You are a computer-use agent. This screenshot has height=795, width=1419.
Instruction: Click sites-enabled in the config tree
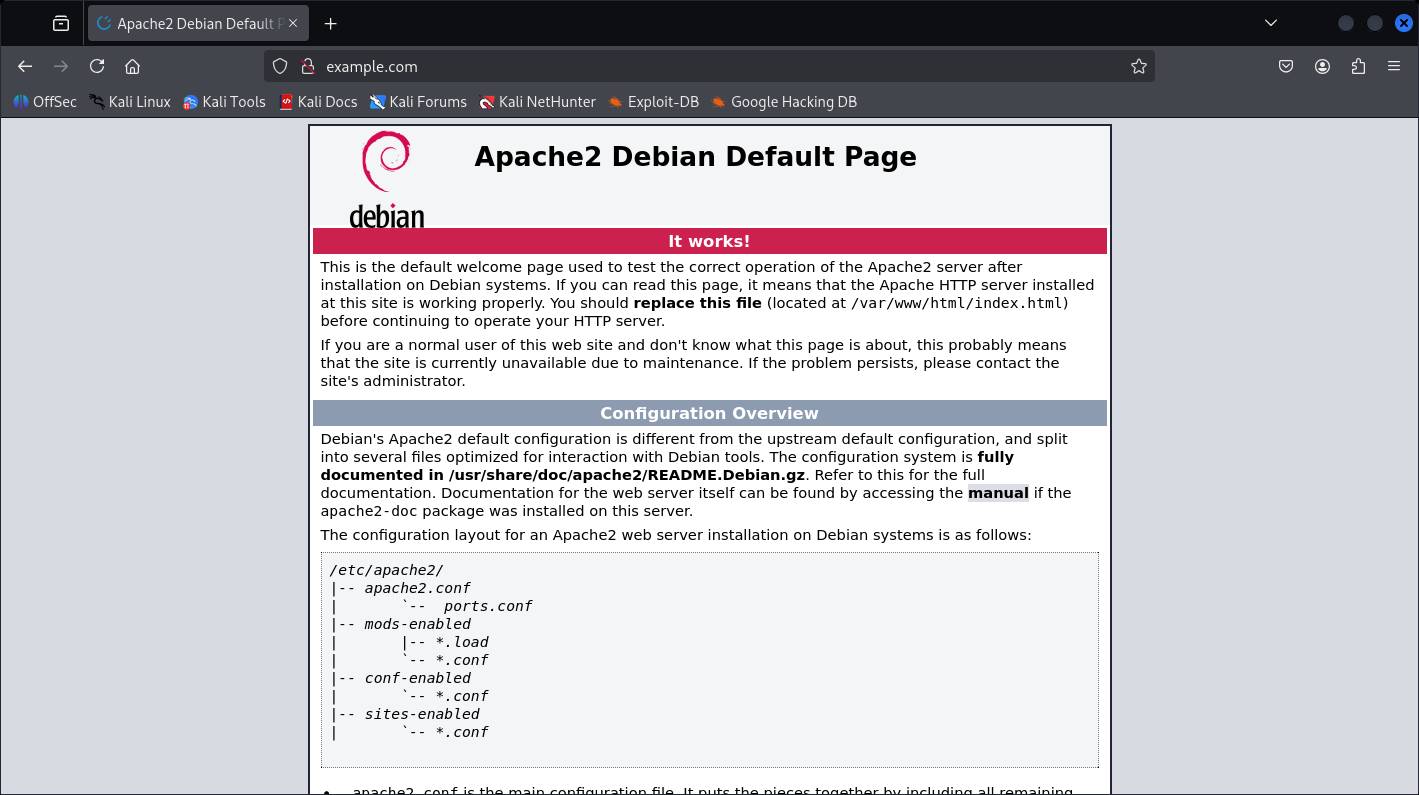422,714
